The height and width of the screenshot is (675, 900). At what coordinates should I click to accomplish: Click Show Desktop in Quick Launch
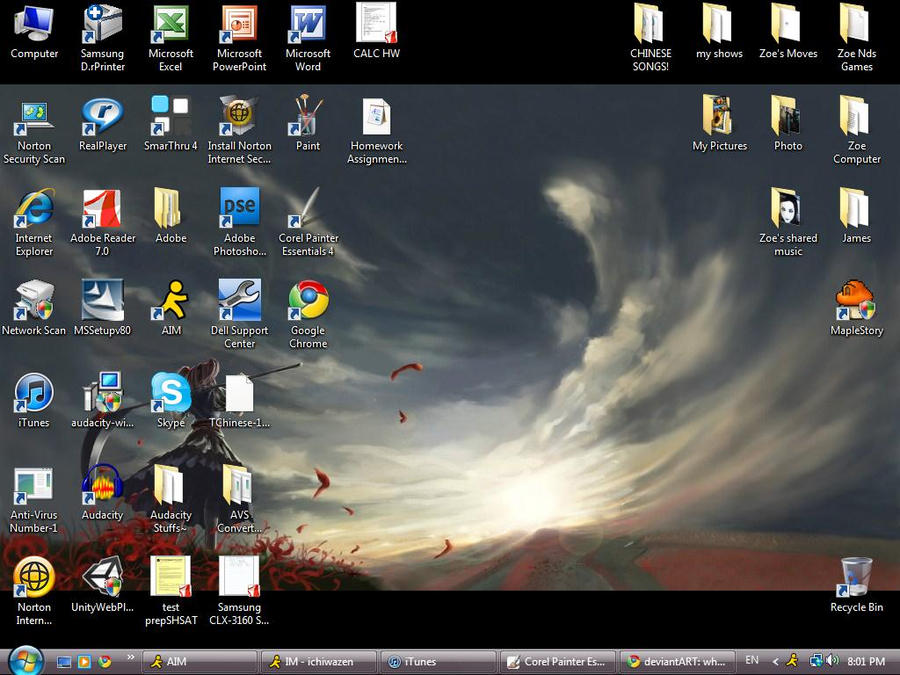(64, 662)
